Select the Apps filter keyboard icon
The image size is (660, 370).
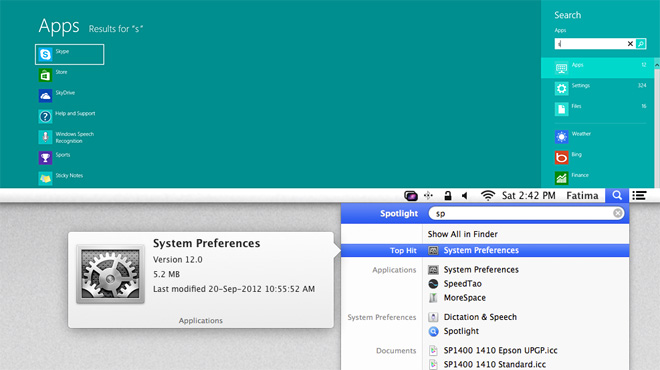562,68
